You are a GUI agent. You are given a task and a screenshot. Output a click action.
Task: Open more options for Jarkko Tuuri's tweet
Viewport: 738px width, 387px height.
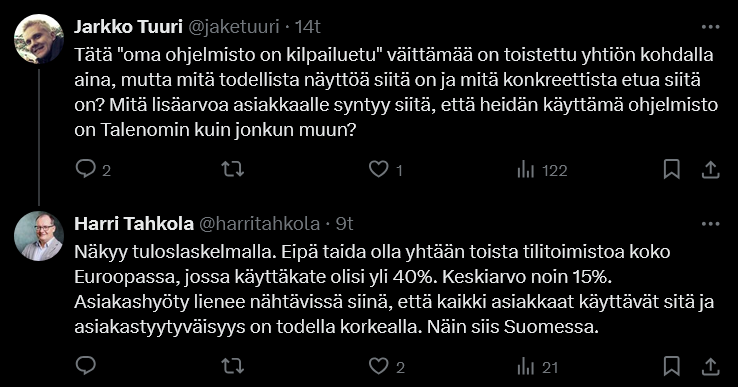pos(710,27)
